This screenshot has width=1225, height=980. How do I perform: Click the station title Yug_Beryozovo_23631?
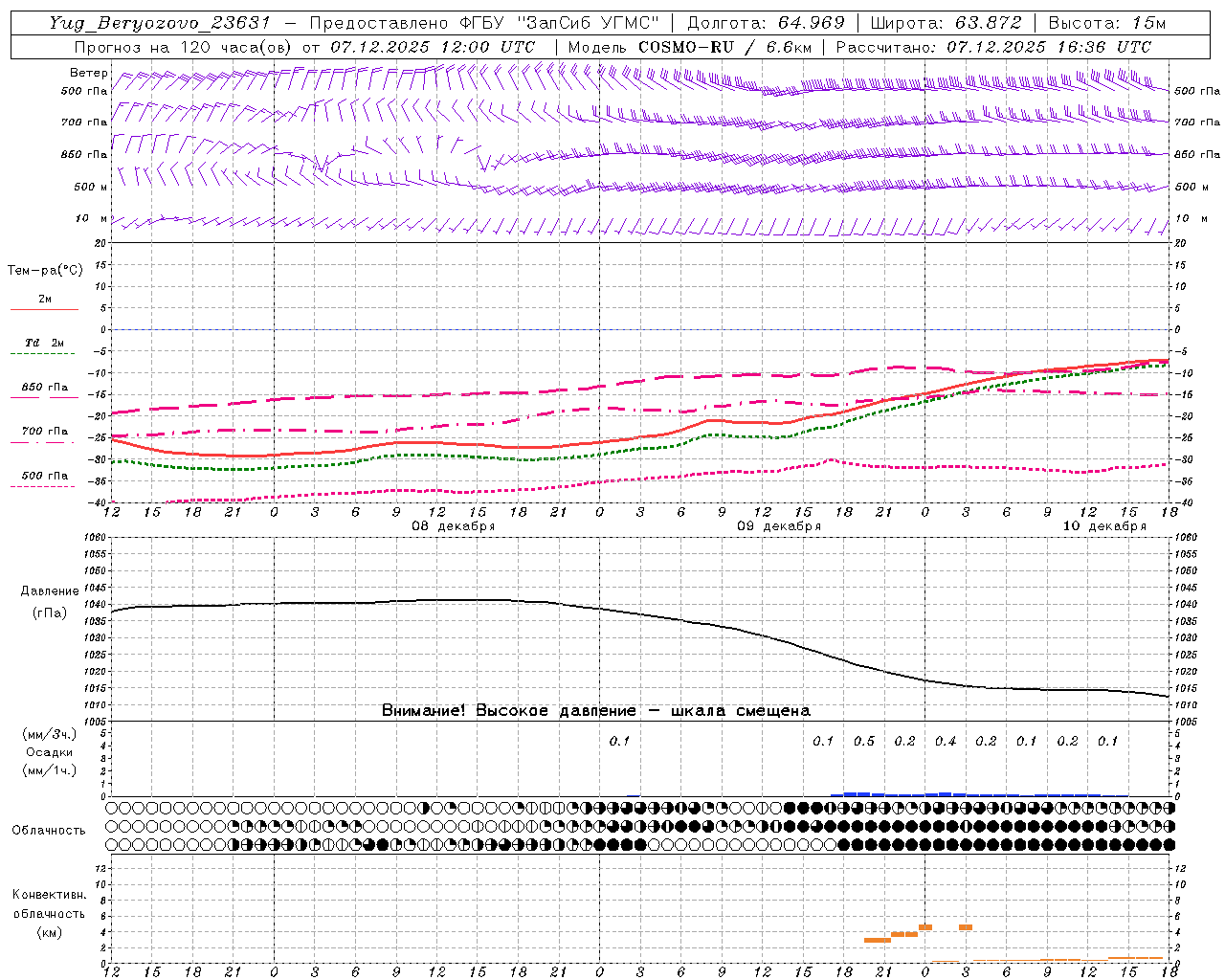click(x=160, y=23)
